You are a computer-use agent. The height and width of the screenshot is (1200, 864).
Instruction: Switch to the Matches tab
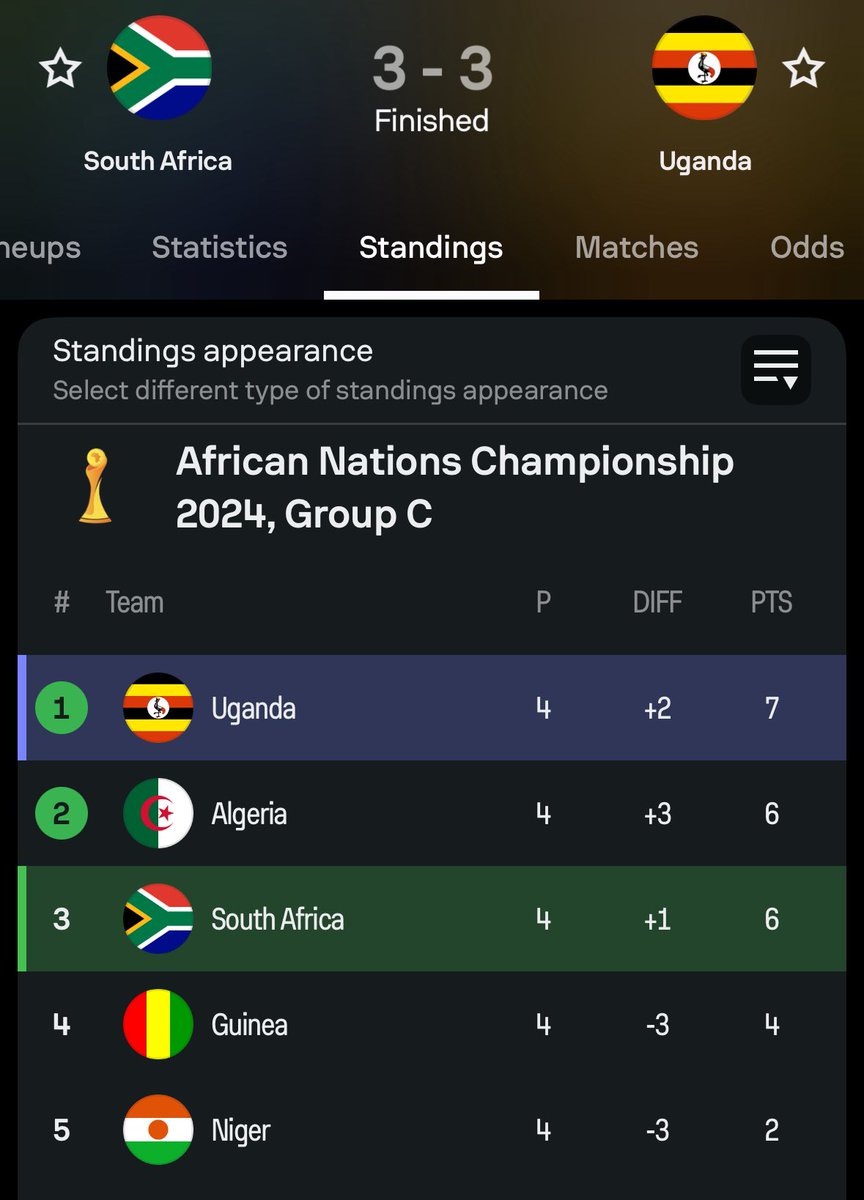point(636,248)
